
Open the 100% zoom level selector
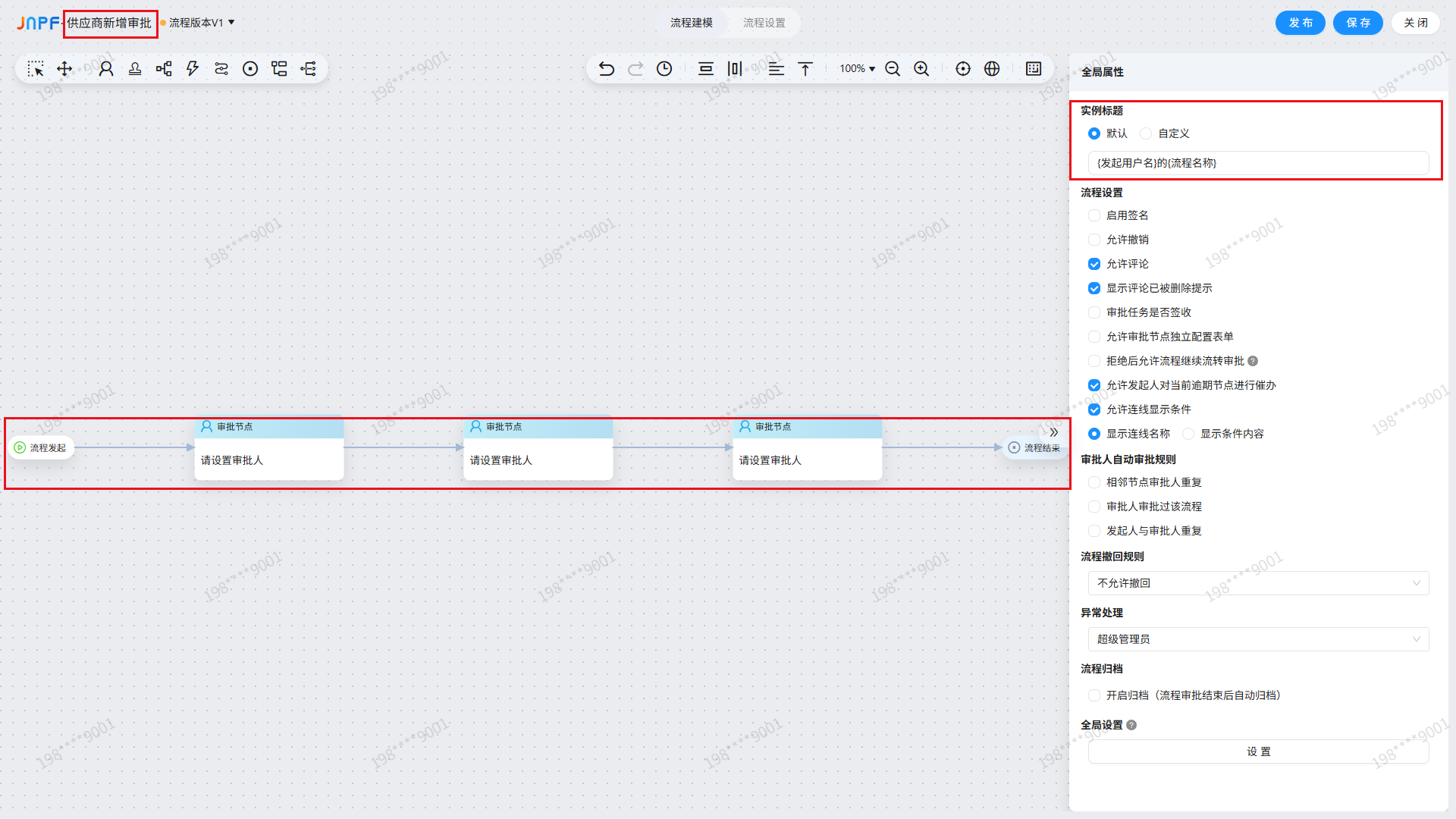click(x=857, y=69)
